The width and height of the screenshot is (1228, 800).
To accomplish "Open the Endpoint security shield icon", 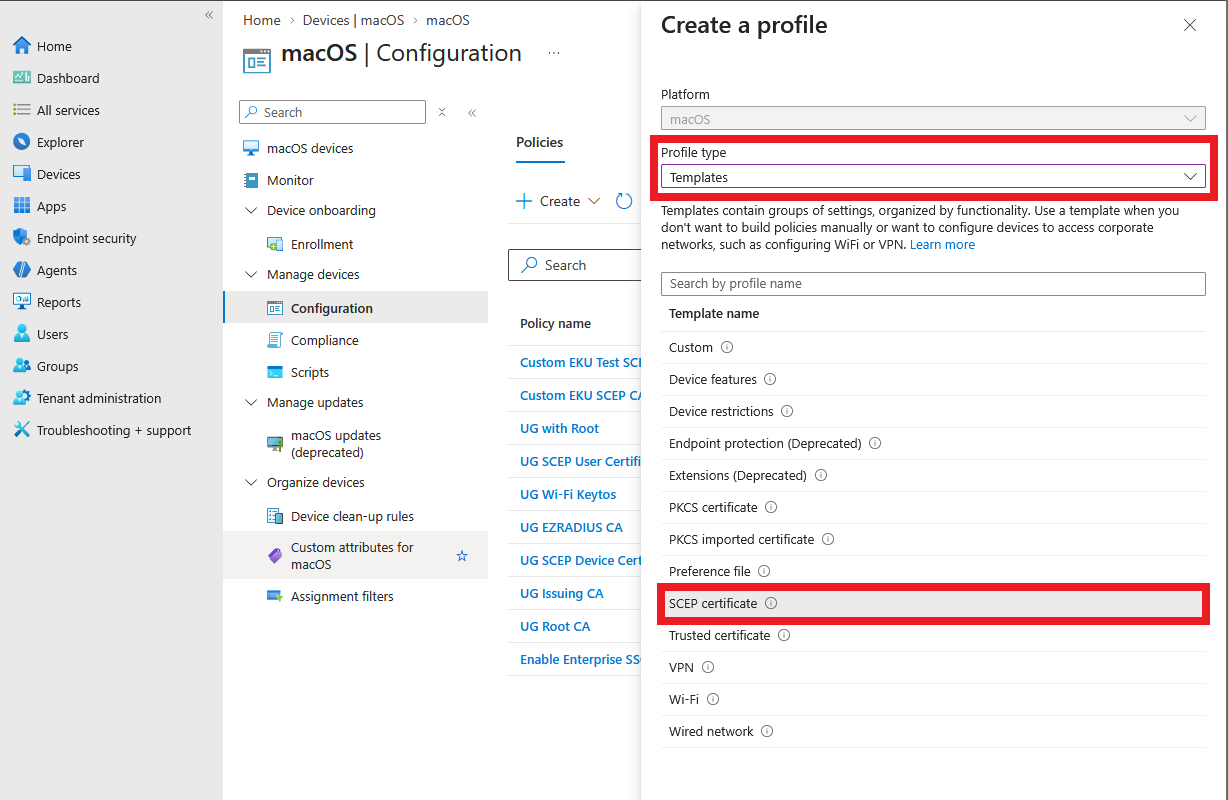I will click(x=22, y=238).
